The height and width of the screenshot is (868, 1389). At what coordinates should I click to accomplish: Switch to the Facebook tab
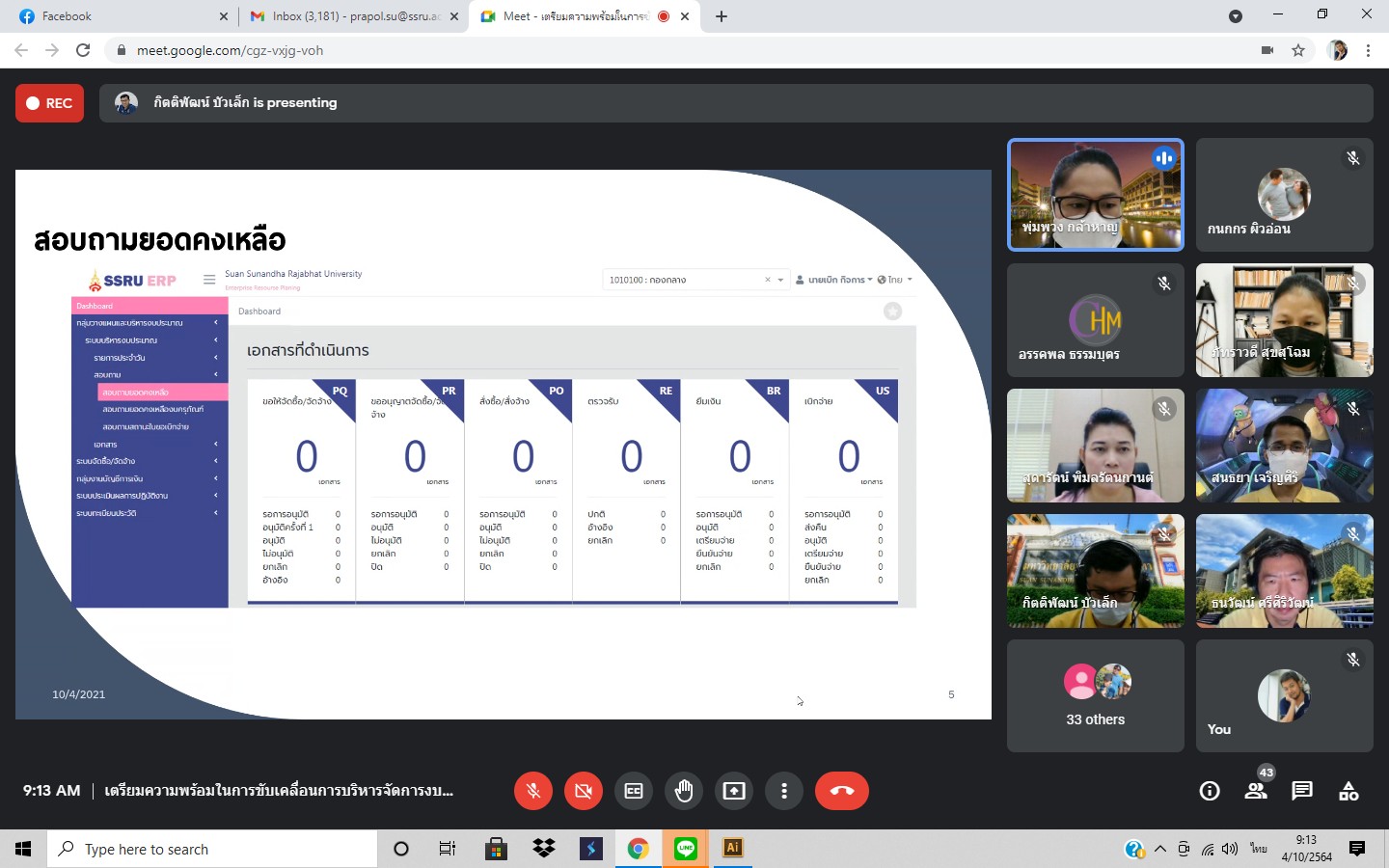click(x=116, y=16)
